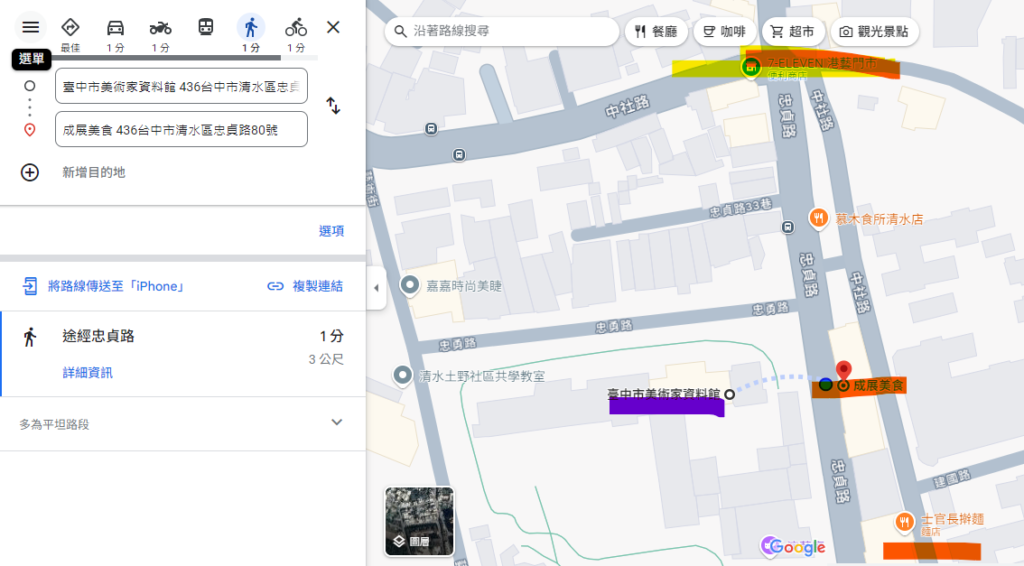Click bus stop icon below 中社路 curve
The width and height of the screenshot is (1024, 566).
(x=459, y=155)
